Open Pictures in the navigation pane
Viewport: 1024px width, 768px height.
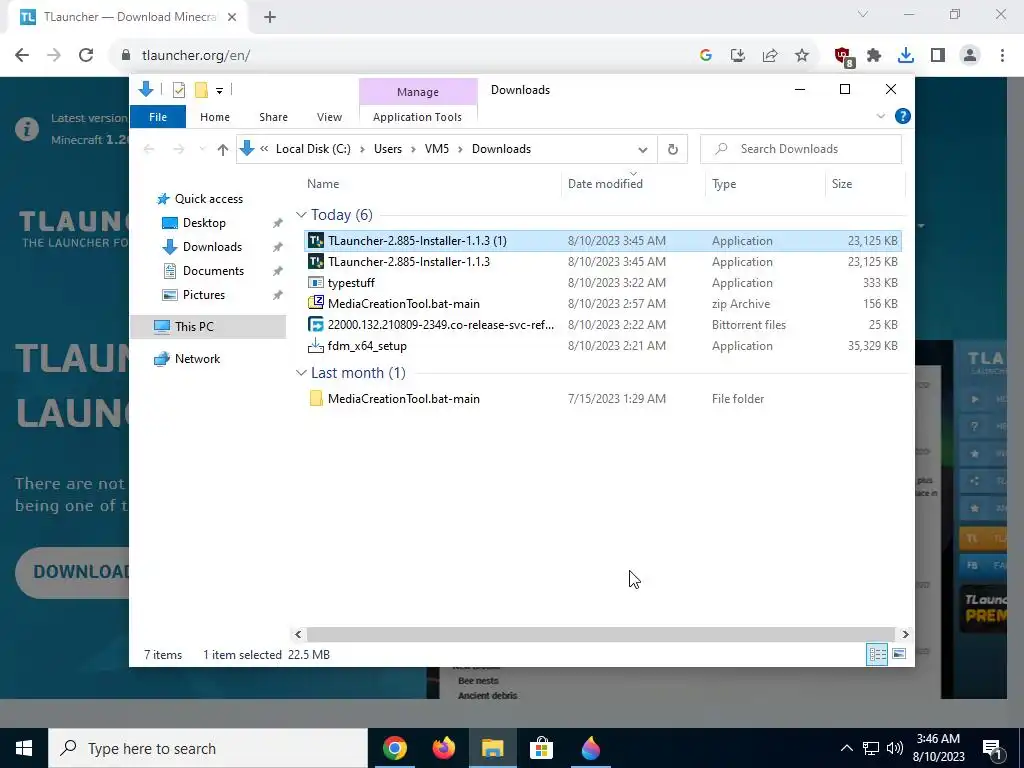coord(204,295)
